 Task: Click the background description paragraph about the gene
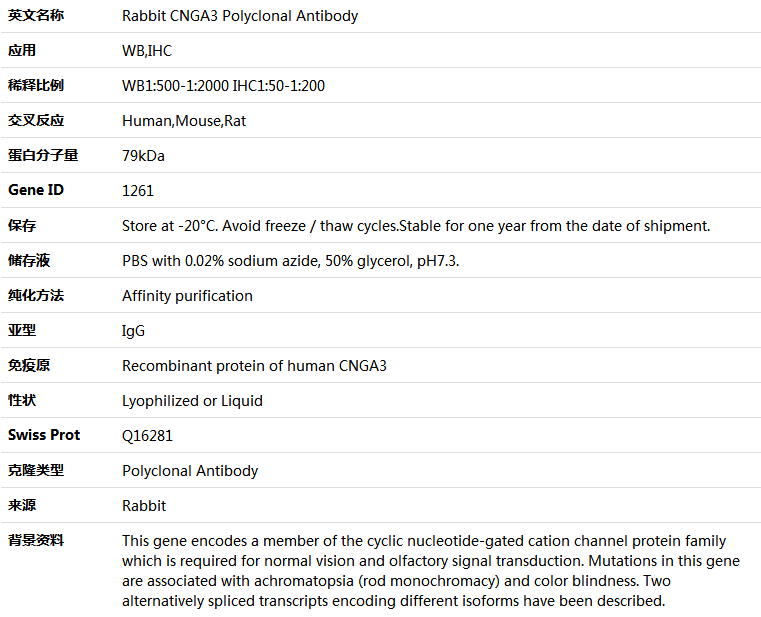pos(430,571)
